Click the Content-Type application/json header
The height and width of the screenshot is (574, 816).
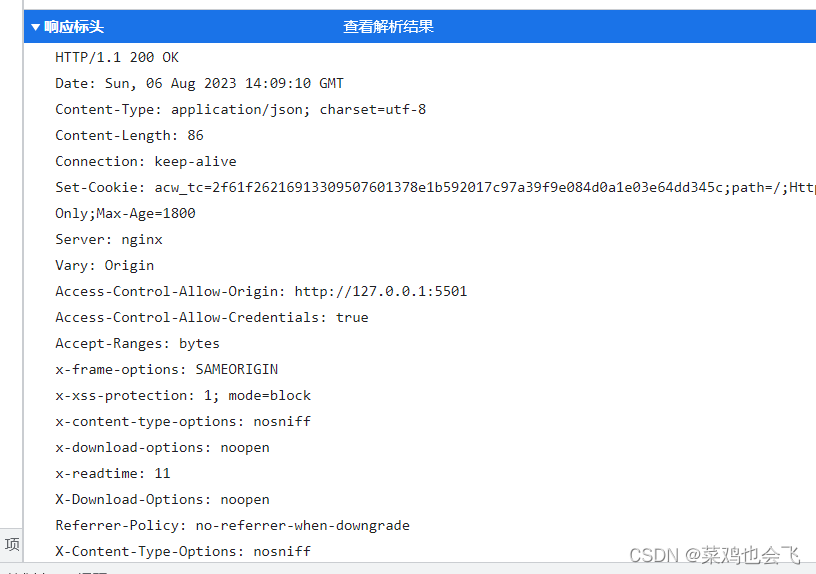click(240, 109)
